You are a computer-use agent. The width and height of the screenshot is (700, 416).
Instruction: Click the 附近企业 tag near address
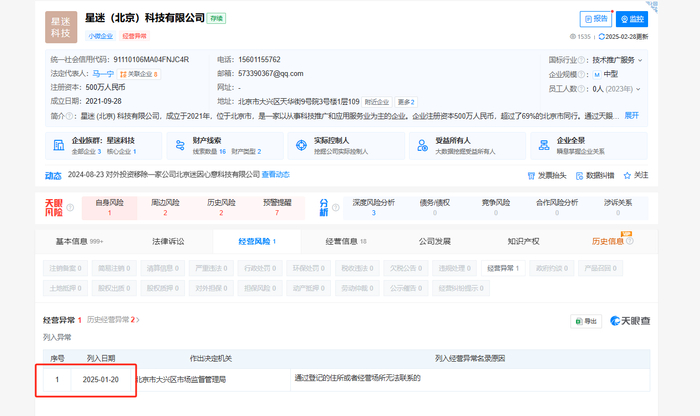click(x=377, y=102)
